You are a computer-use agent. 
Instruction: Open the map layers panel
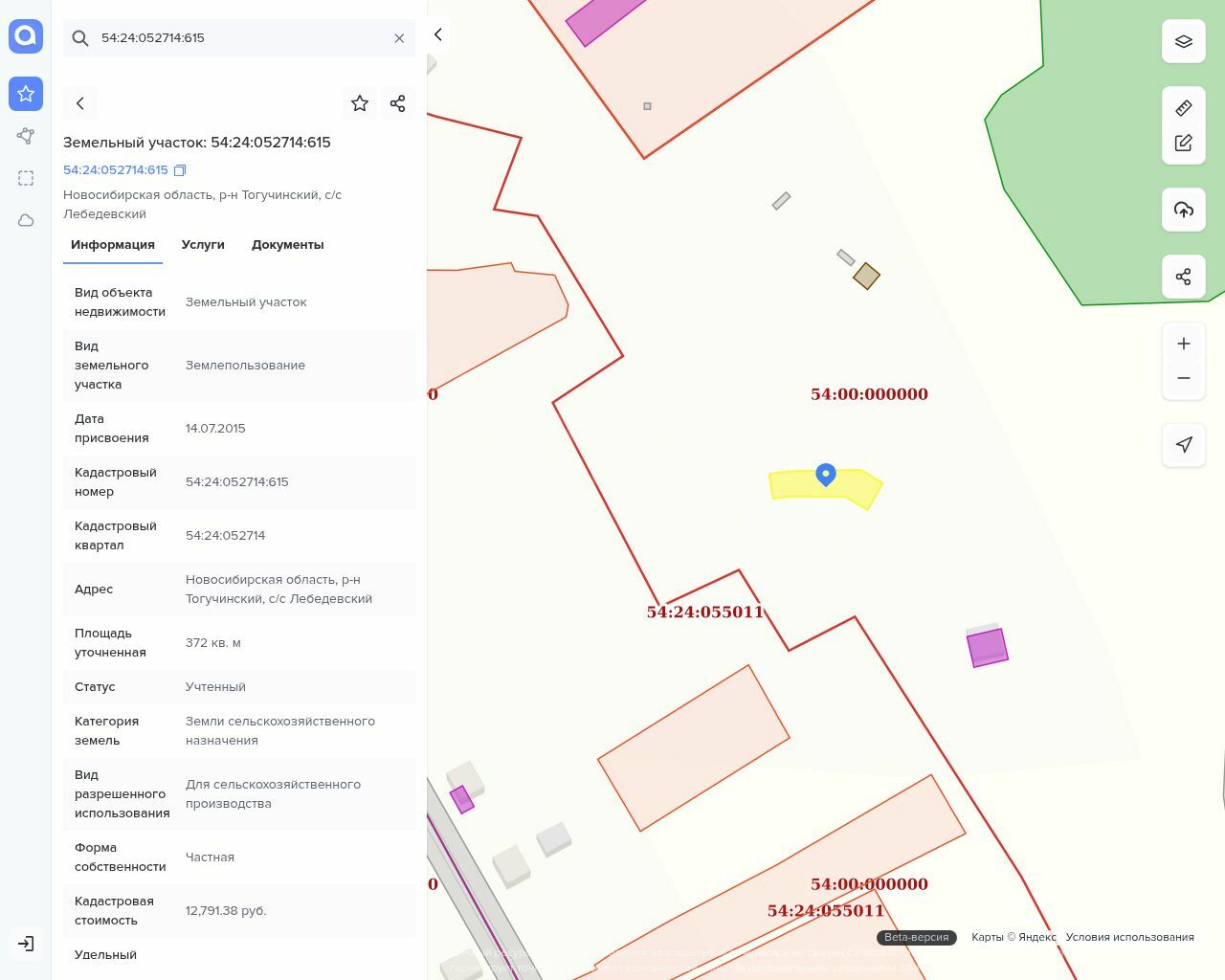[x=1183, y=41]
